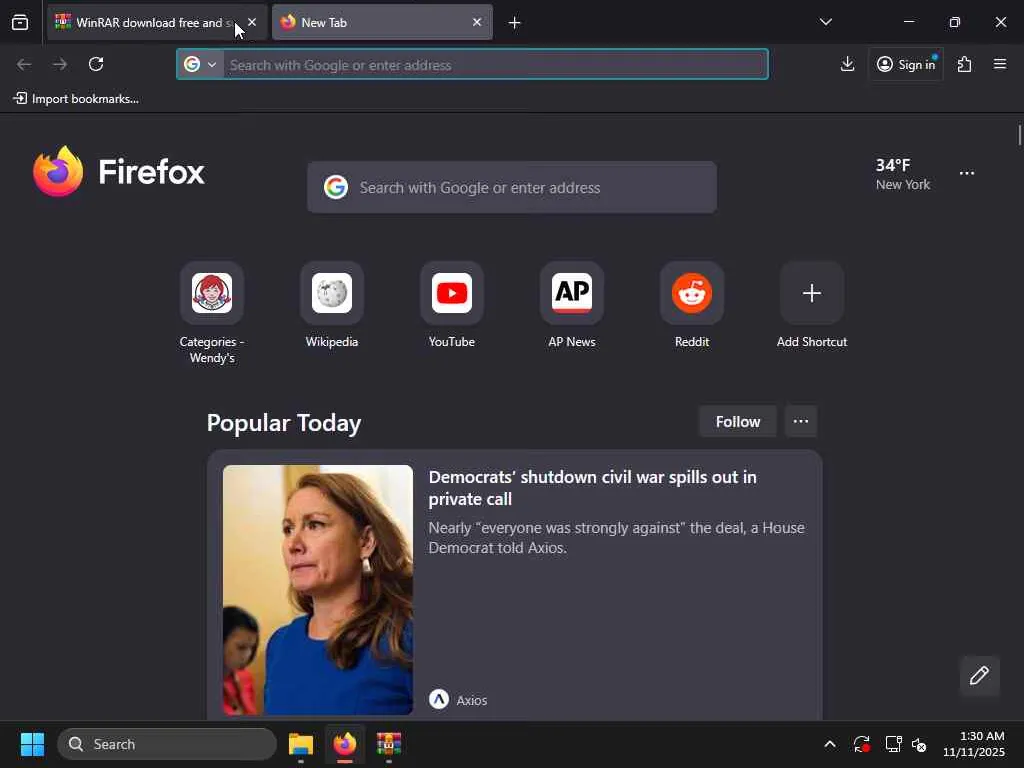The height and width of the screenshot is (768, 1024).
Task: Click the Firefox logo on the new tab page
Action: (119, 172)
